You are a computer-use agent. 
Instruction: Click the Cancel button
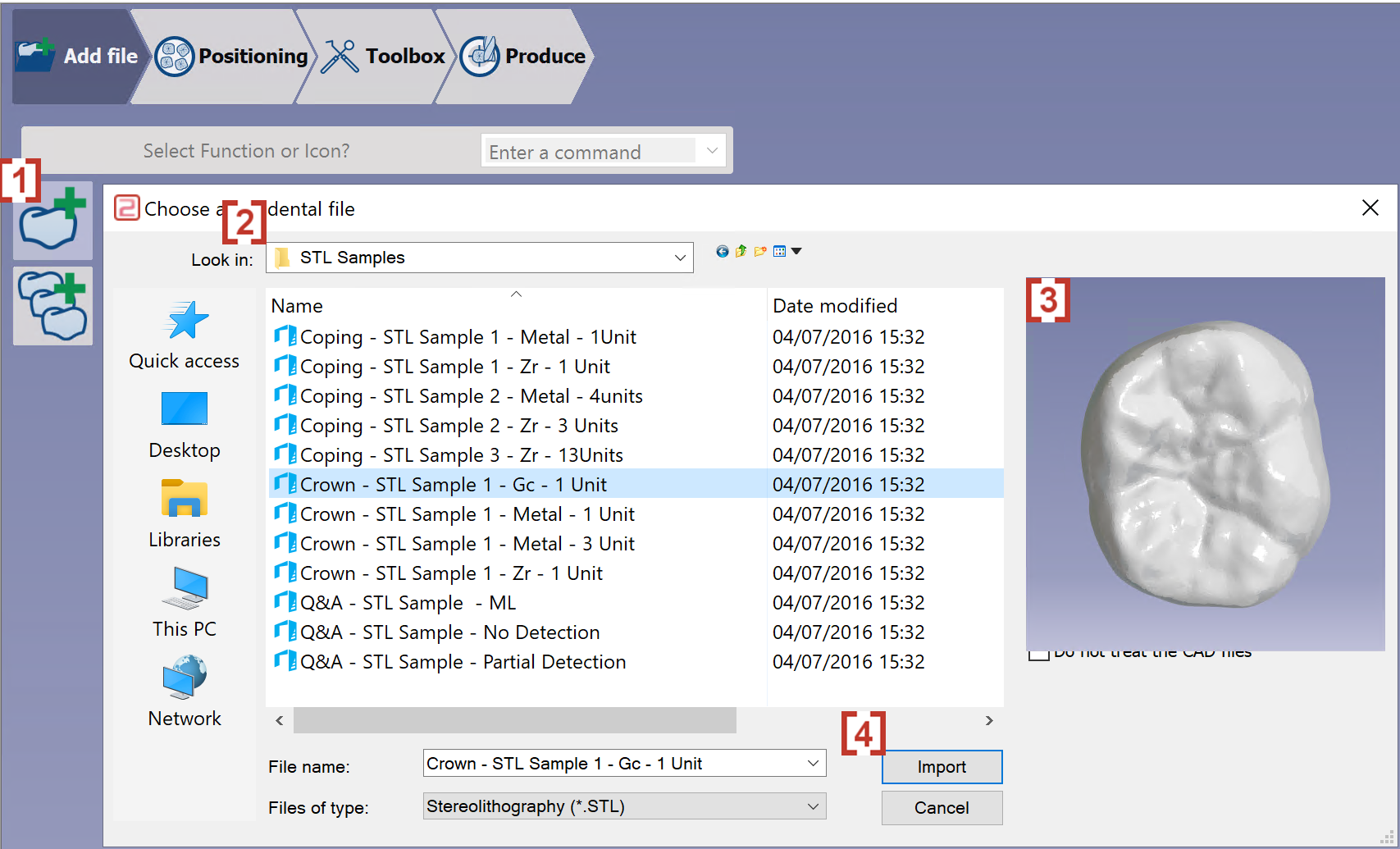coord(942,808)
